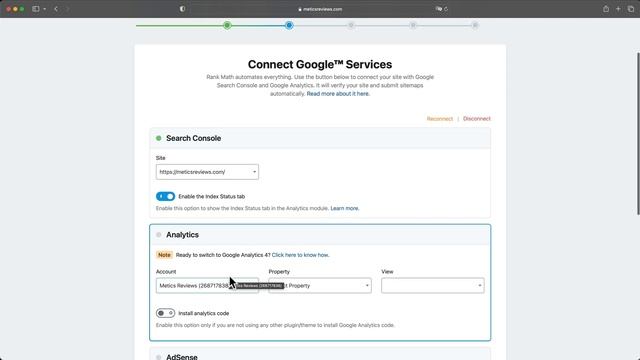Open the Analytics Property dropdown
The image size is (640, 360).
[320, 285]
